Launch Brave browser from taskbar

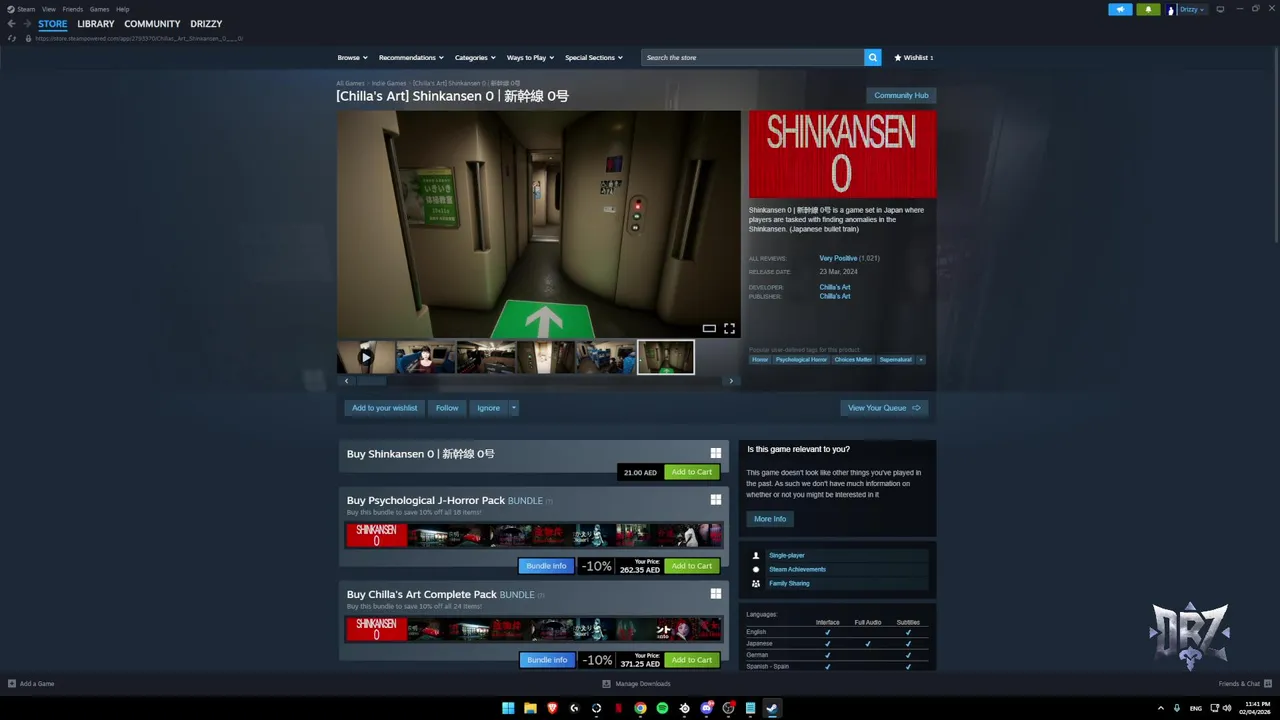(x=552, y=708)
